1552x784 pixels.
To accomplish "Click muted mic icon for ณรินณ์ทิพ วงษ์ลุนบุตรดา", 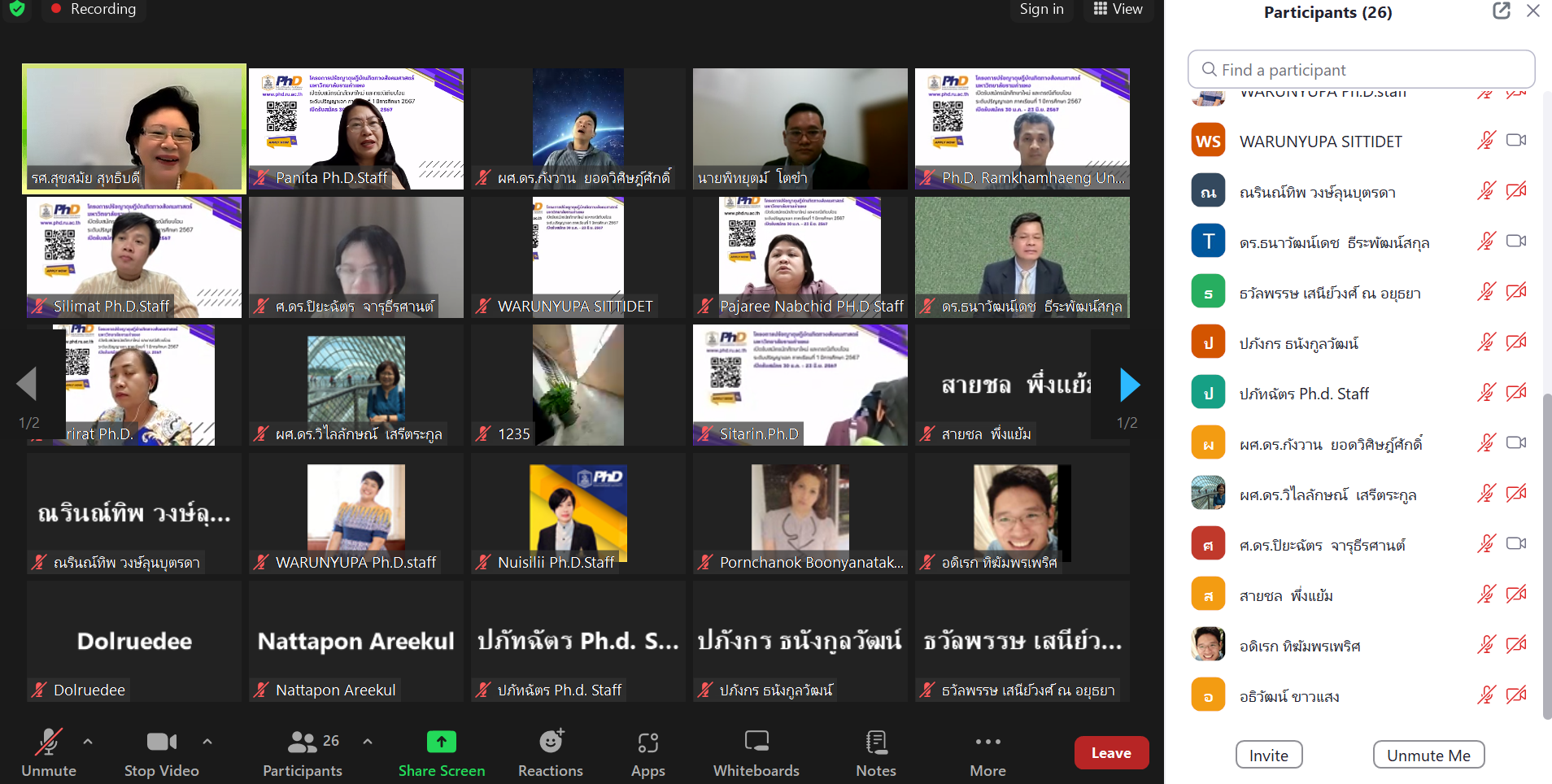I will (x=1486, y=190).
